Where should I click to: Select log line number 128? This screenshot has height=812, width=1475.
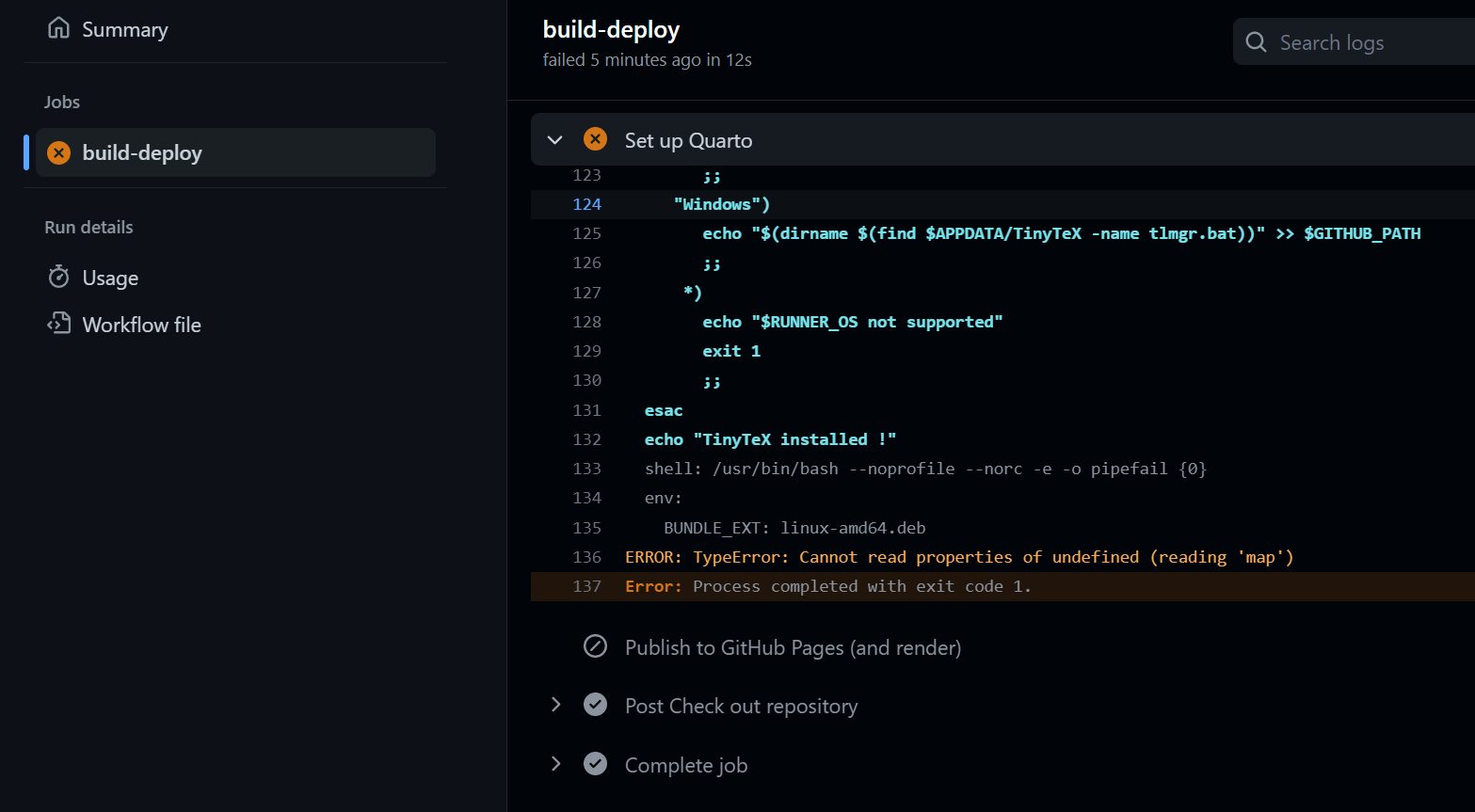pos(586,322)
